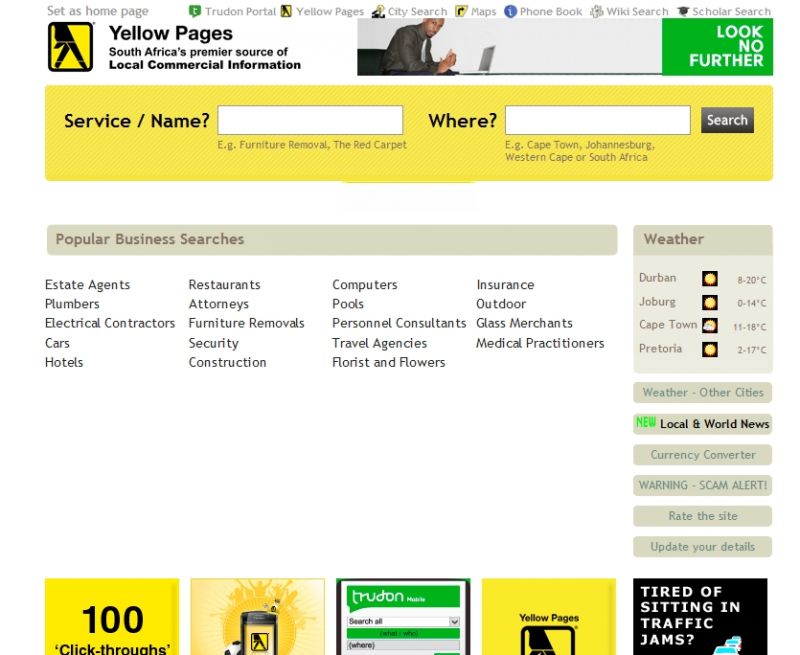Search for Outdoor
This screenshot has width=800, height=655.
501,304
